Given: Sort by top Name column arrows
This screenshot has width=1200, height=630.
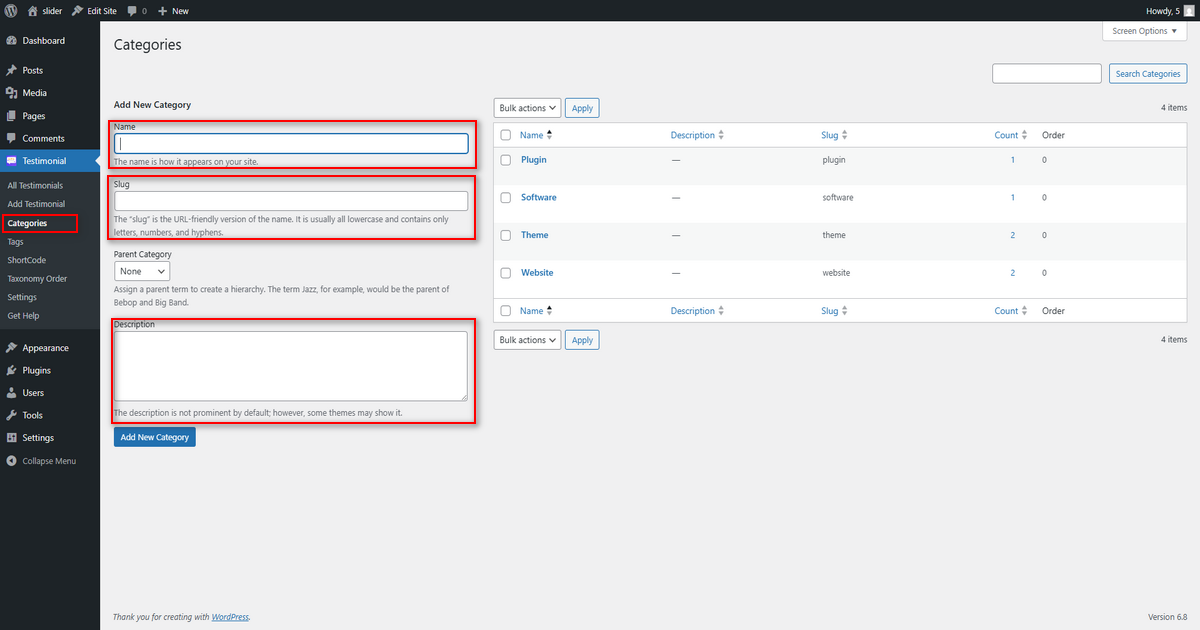Looking at the screenshot, I should coord(550,135).
